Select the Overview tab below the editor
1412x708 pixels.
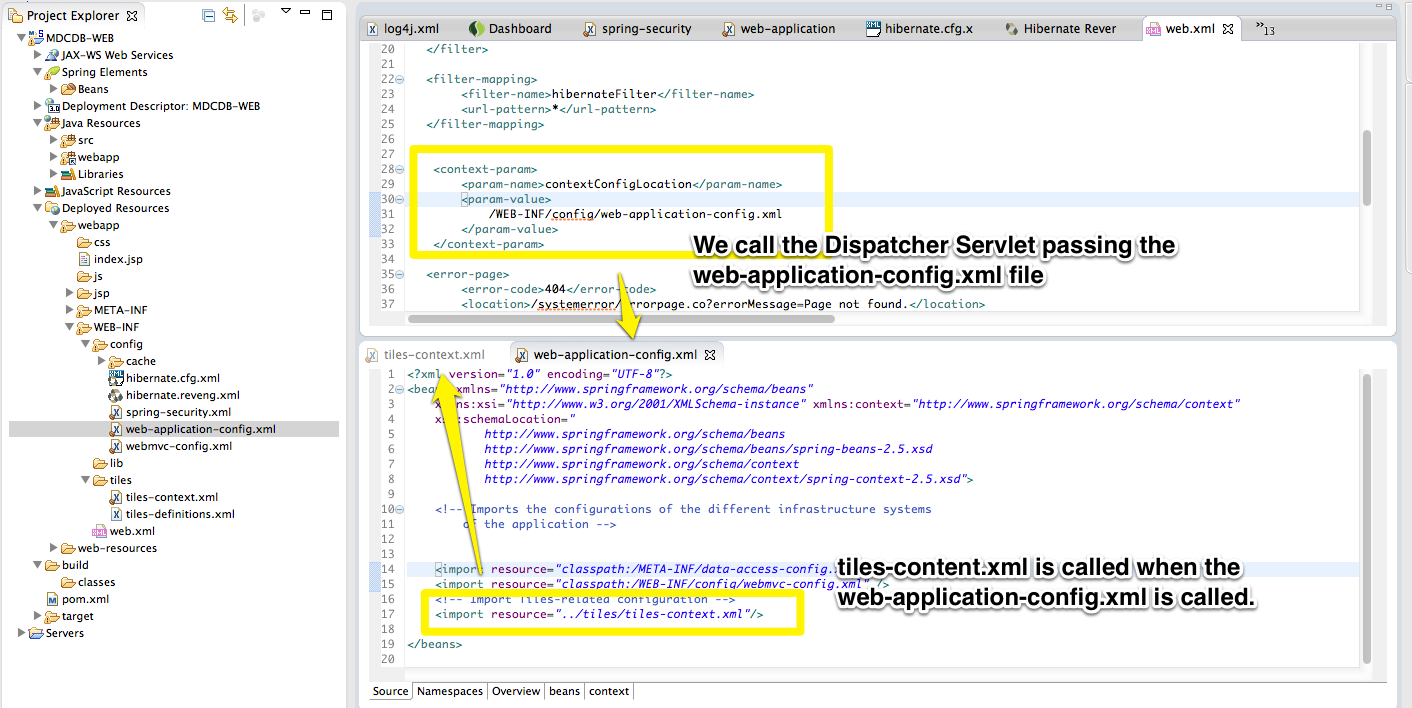click(516, 691)
